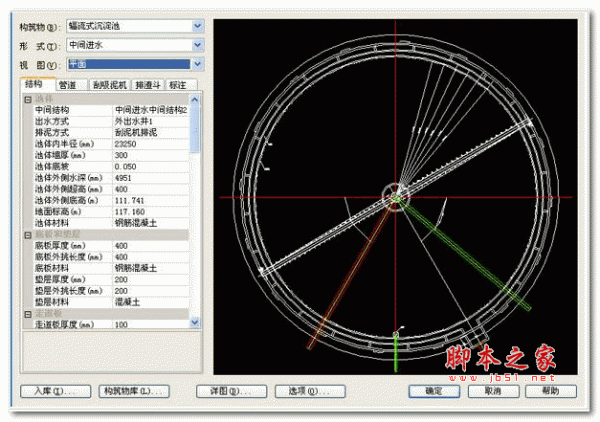Select the 标注 tab
This screenshot has width=600, height=422.
click(179, 85)
